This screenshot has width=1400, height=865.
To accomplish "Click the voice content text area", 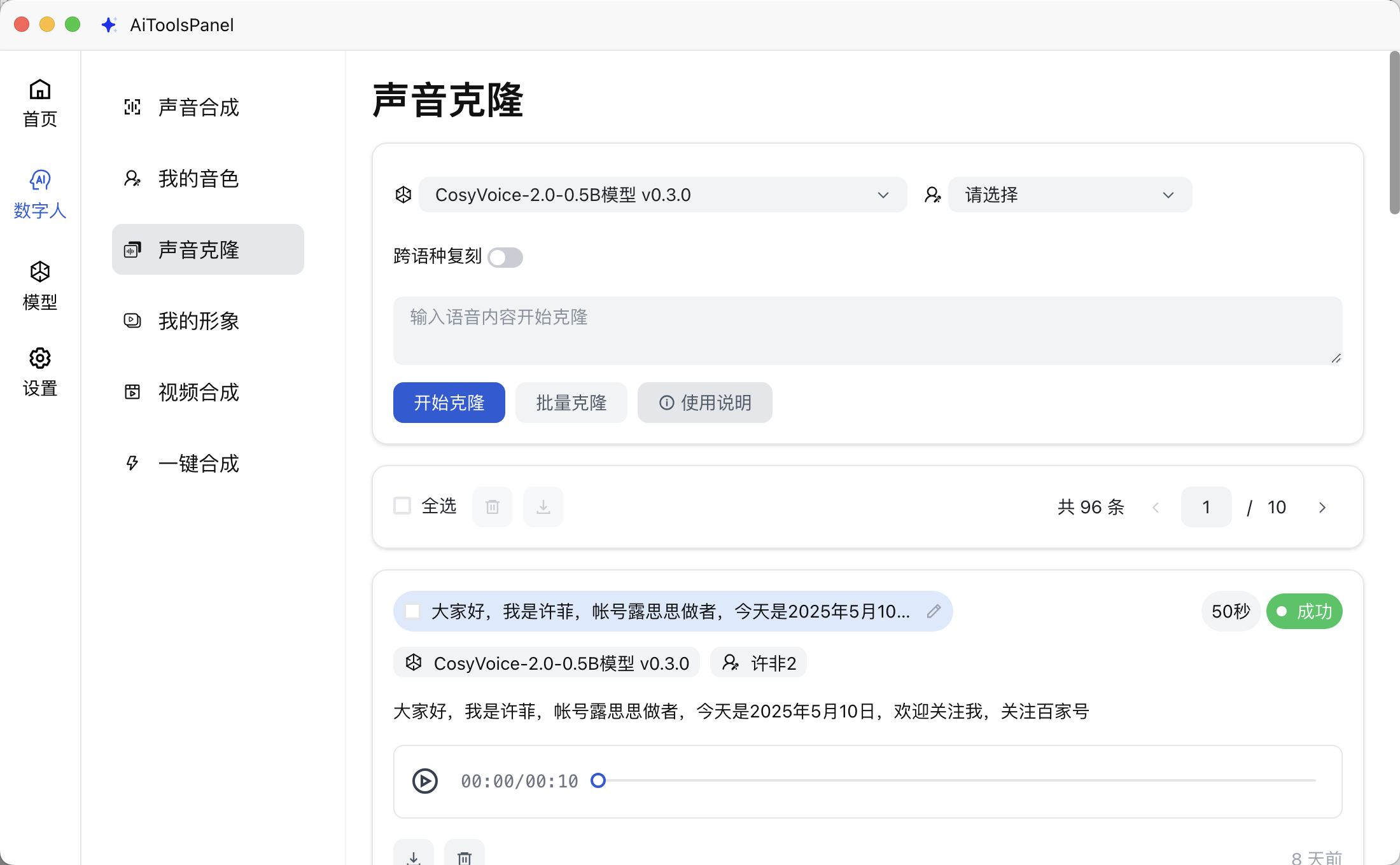I will pos(868,331).
